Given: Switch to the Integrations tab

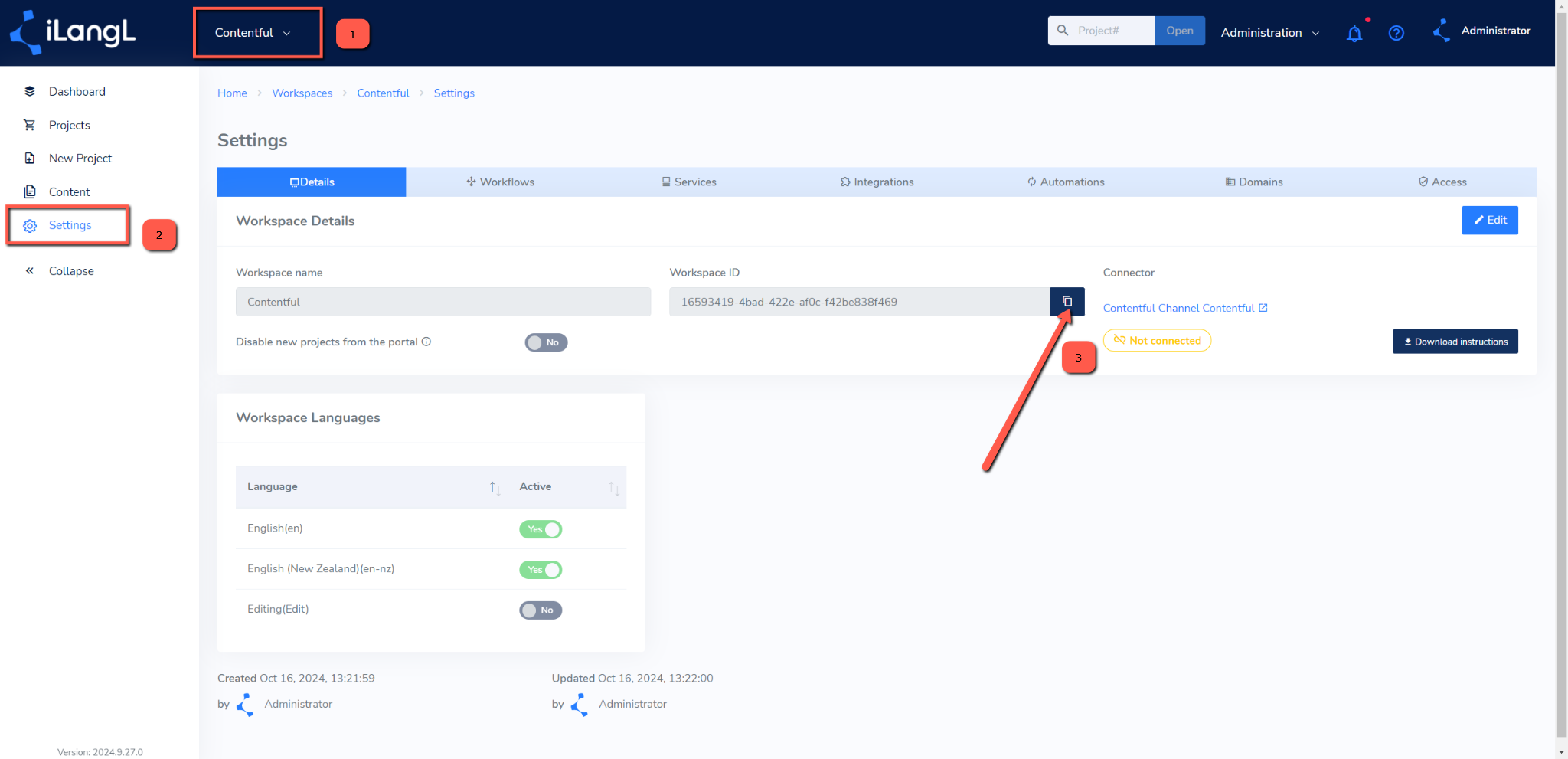Looking at the screenshot, I should tap(877, 182).
